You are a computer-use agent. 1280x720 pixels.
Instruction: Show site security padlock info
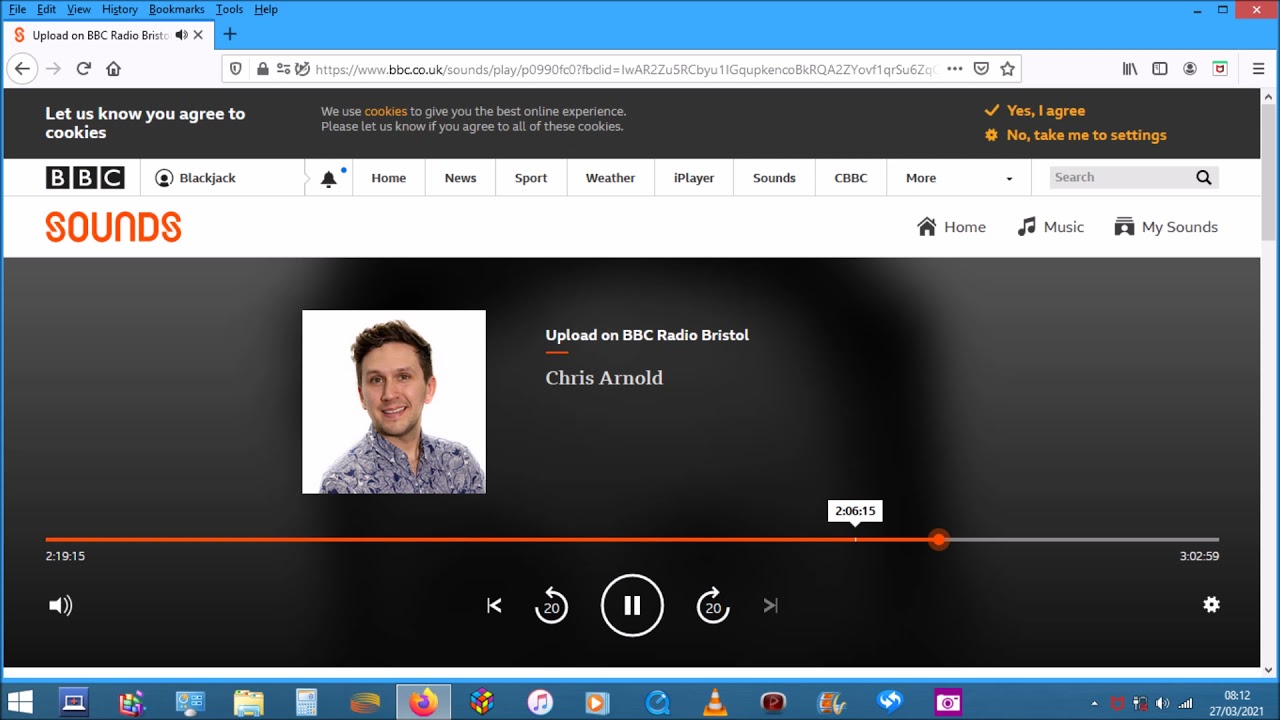262,69
